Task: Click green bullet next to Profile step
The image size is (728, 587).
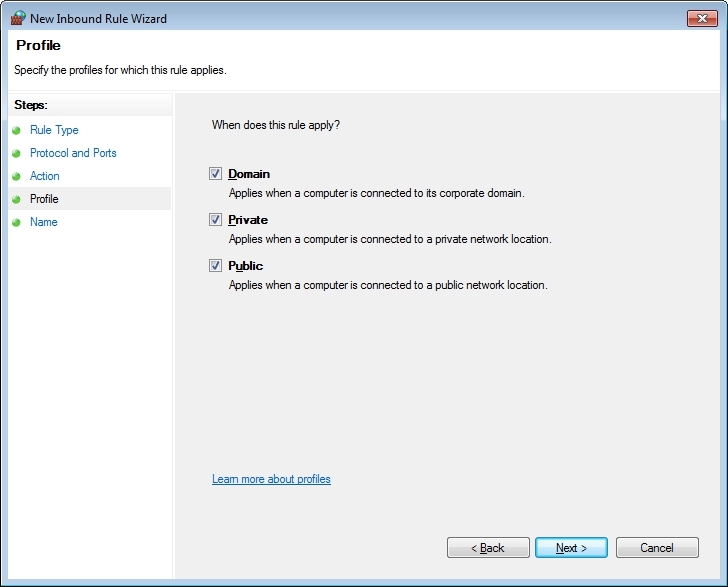Action: [16, 200]
